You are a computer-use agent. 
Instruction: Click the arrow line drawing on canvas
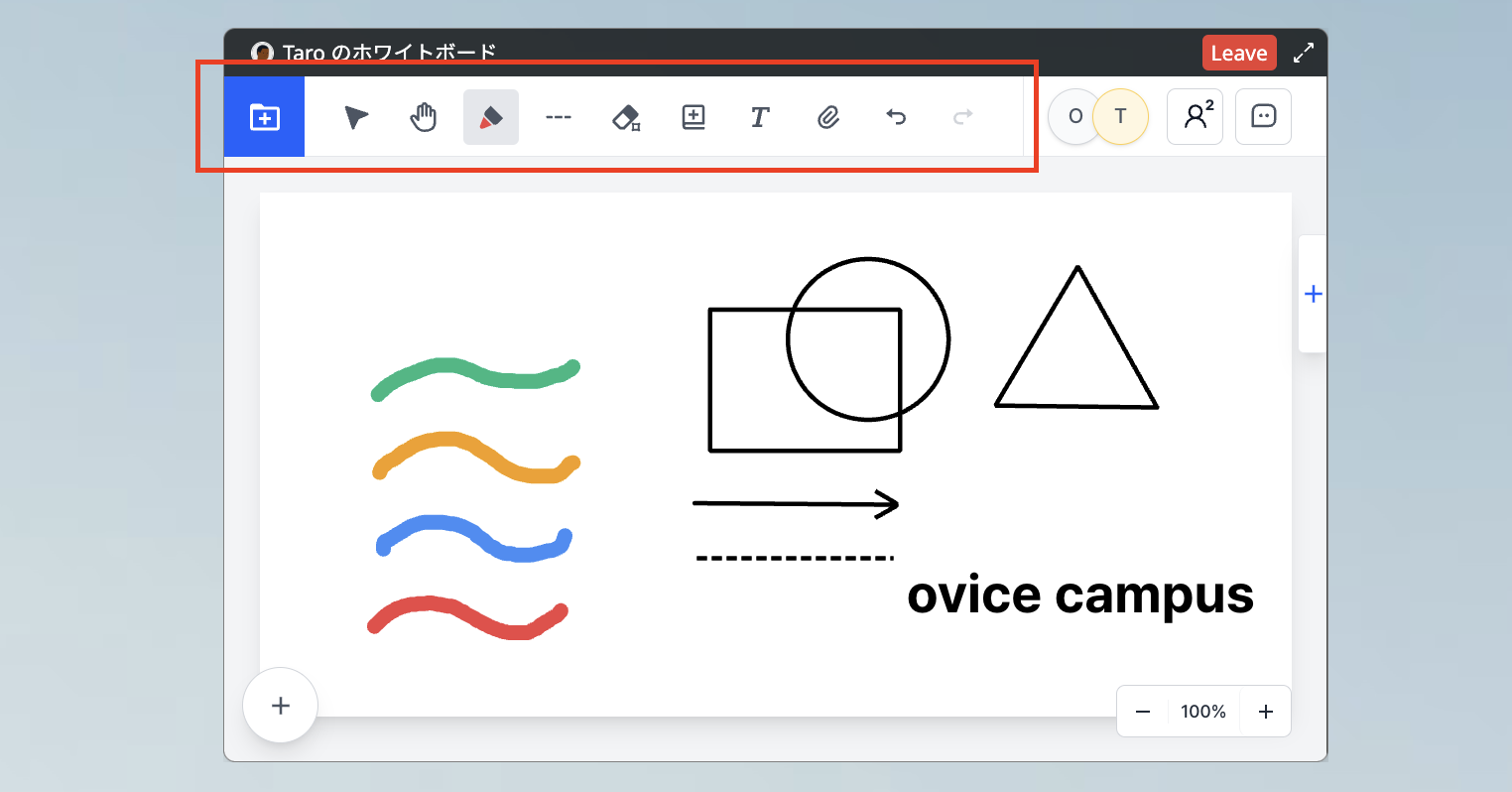click(x=796, y=504)
